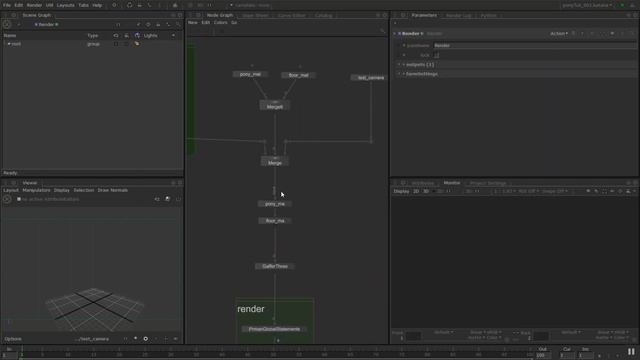Image resolution: width=640 pixels, height=360 pixels.
Task: Select the Merge node
Action: 275,162
